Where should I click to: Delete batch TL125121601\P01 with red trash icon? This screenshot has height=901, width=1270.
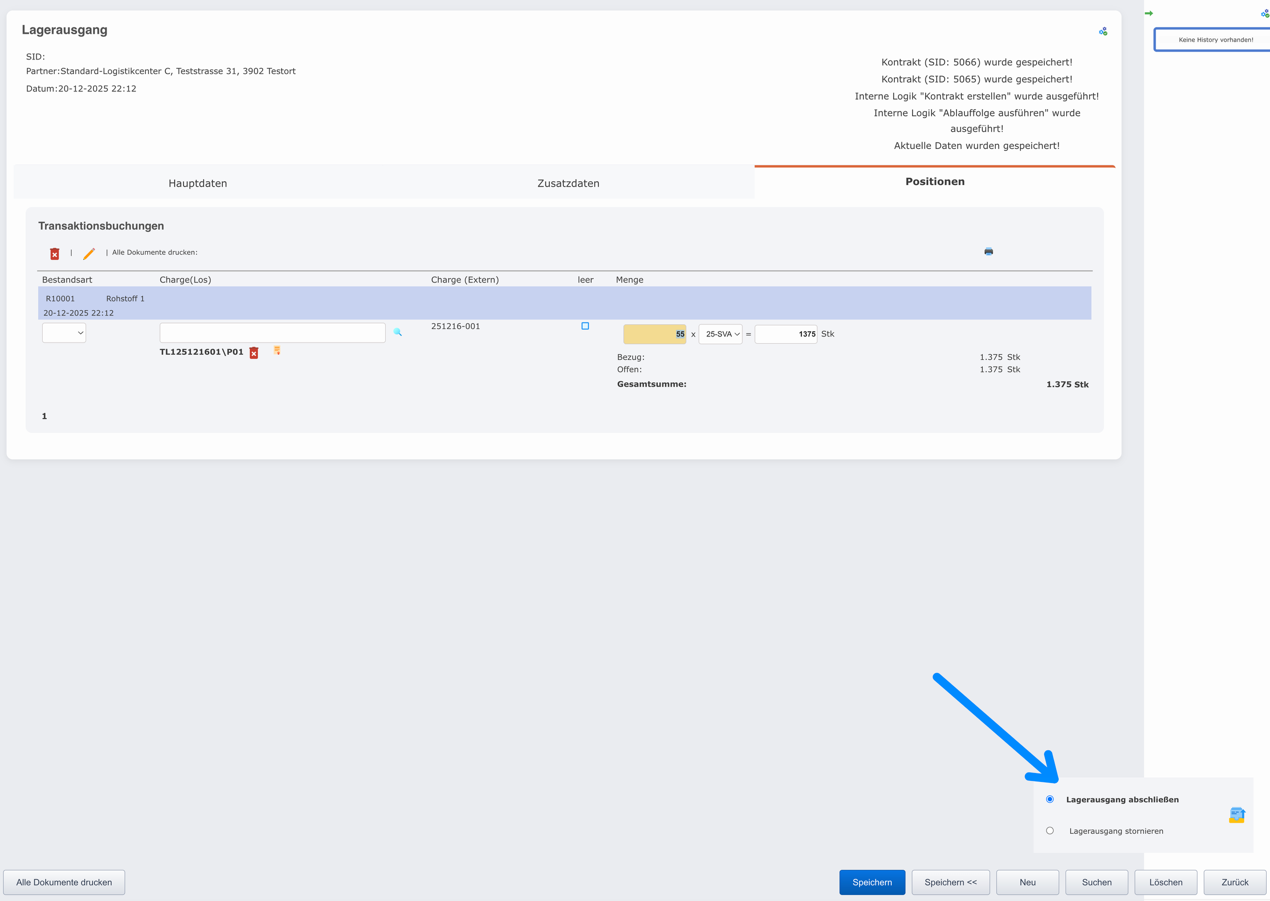pos(254,353)
